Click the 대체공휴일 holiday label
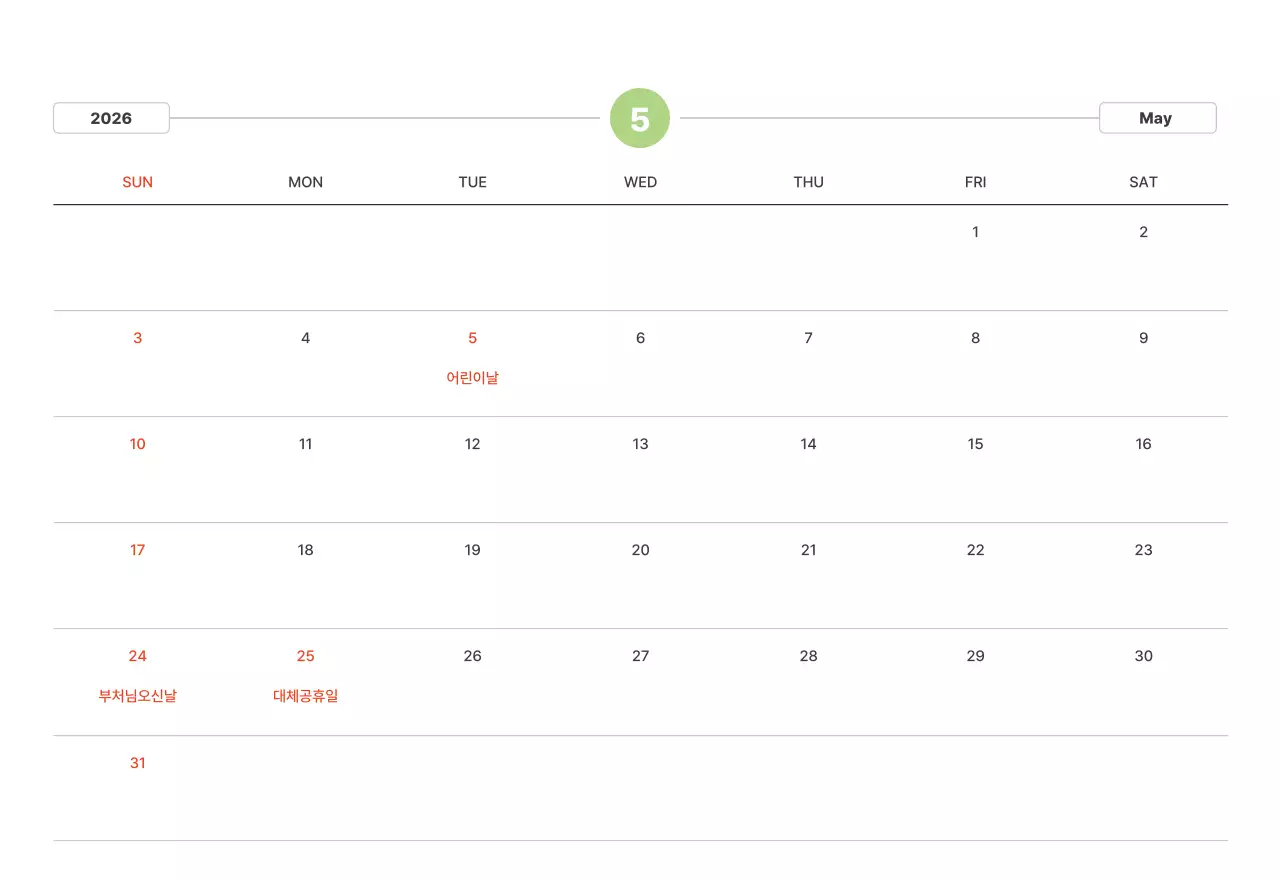1280x880 pixels. (306, 696)
